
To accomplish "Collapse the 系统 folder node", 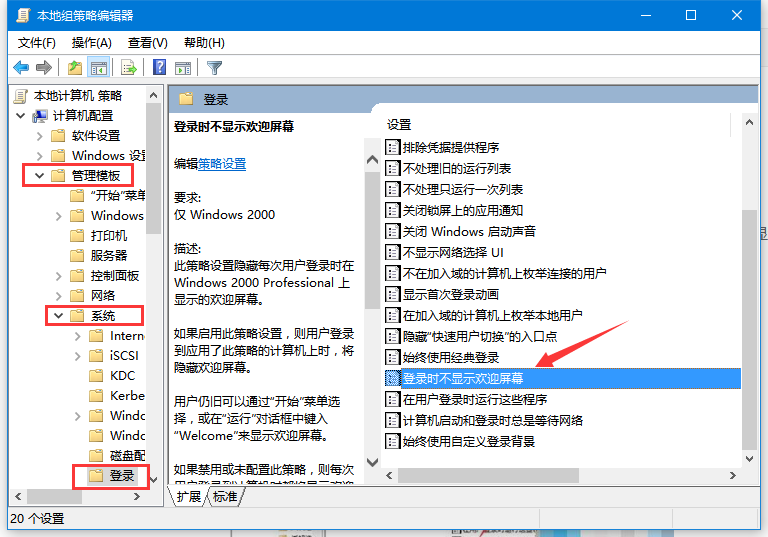I will pos(59,316).
